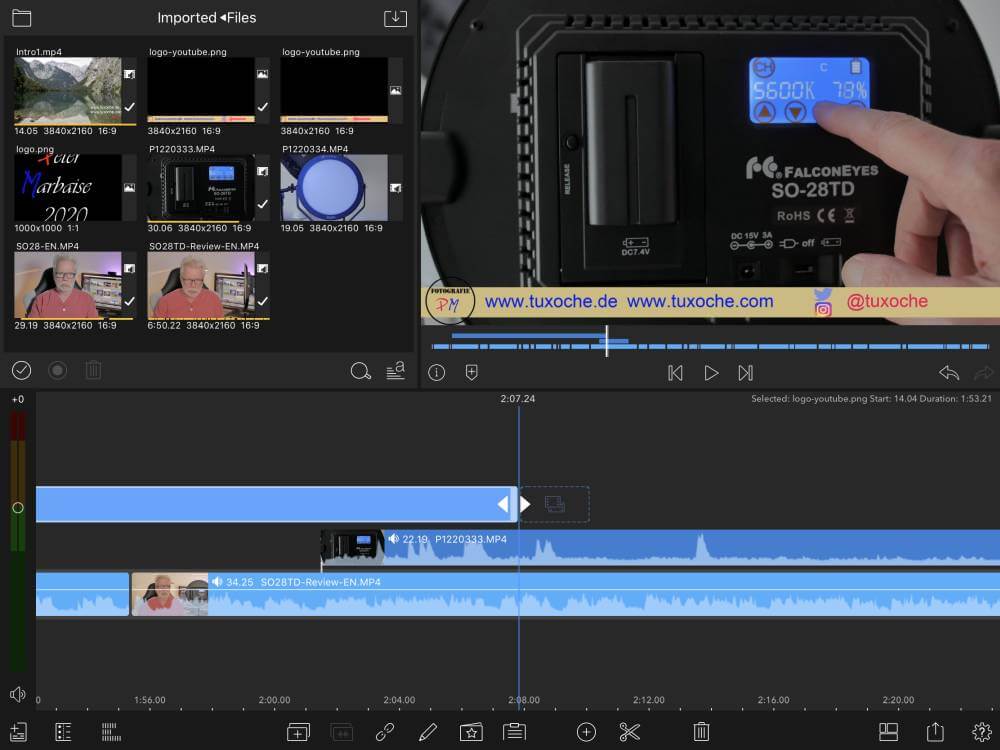Image resolution: width=1000 pixels, height=750 pixels.
Task: Open the settings gear with help mark
Action: (982, 732)
